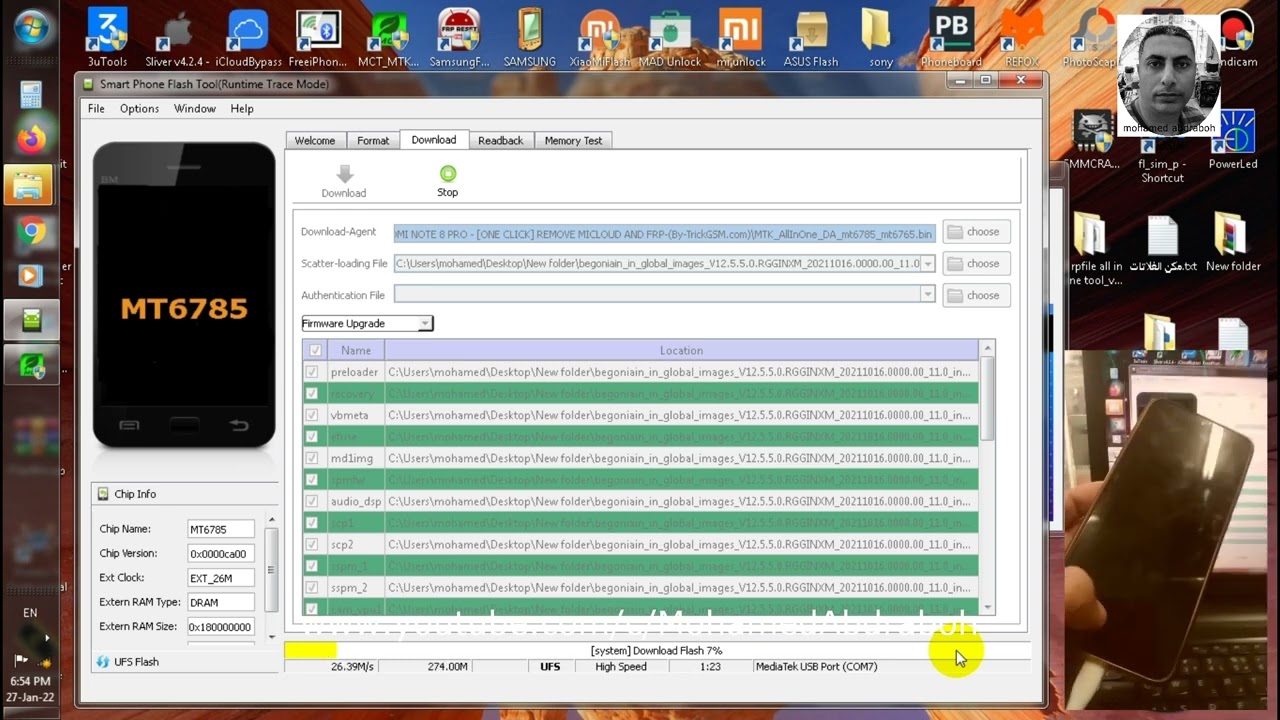Click the yellow download progress bar
Screen dimensions: 1280x720
(x=657, y=650)
